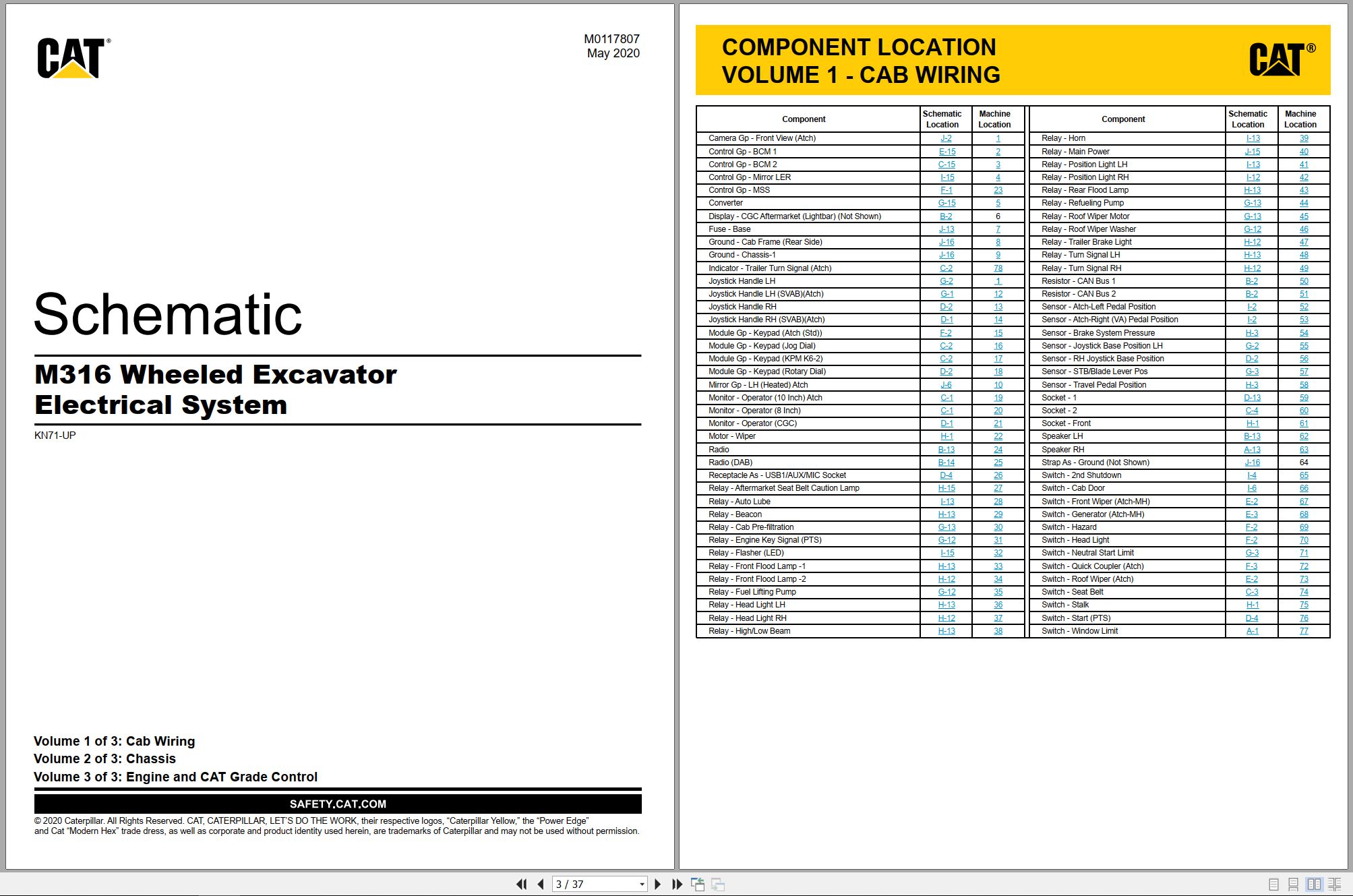Click machine location 40 for Relay Main Power
The width and height of the screenshot is (1353, 896).
point(1304,152)
